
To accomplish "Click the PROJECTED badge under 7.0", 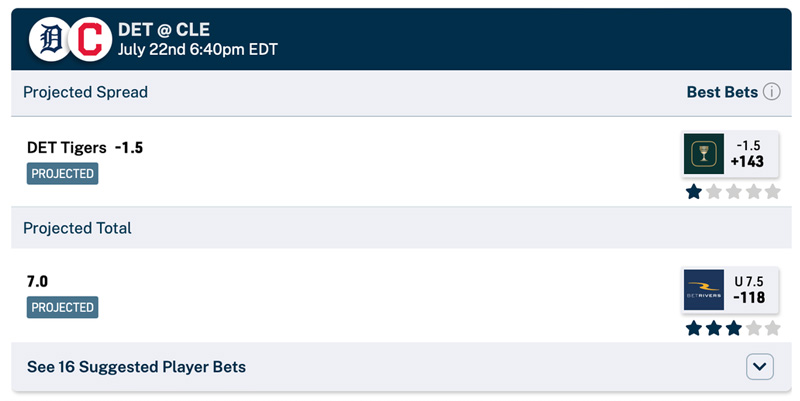I will pos(62,307).
